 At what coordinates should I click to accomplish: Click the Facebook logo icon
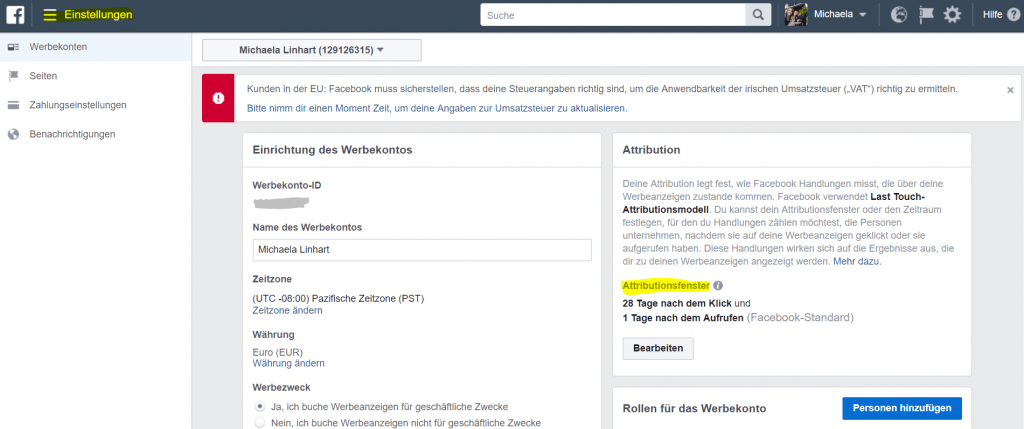pos(15,14)
